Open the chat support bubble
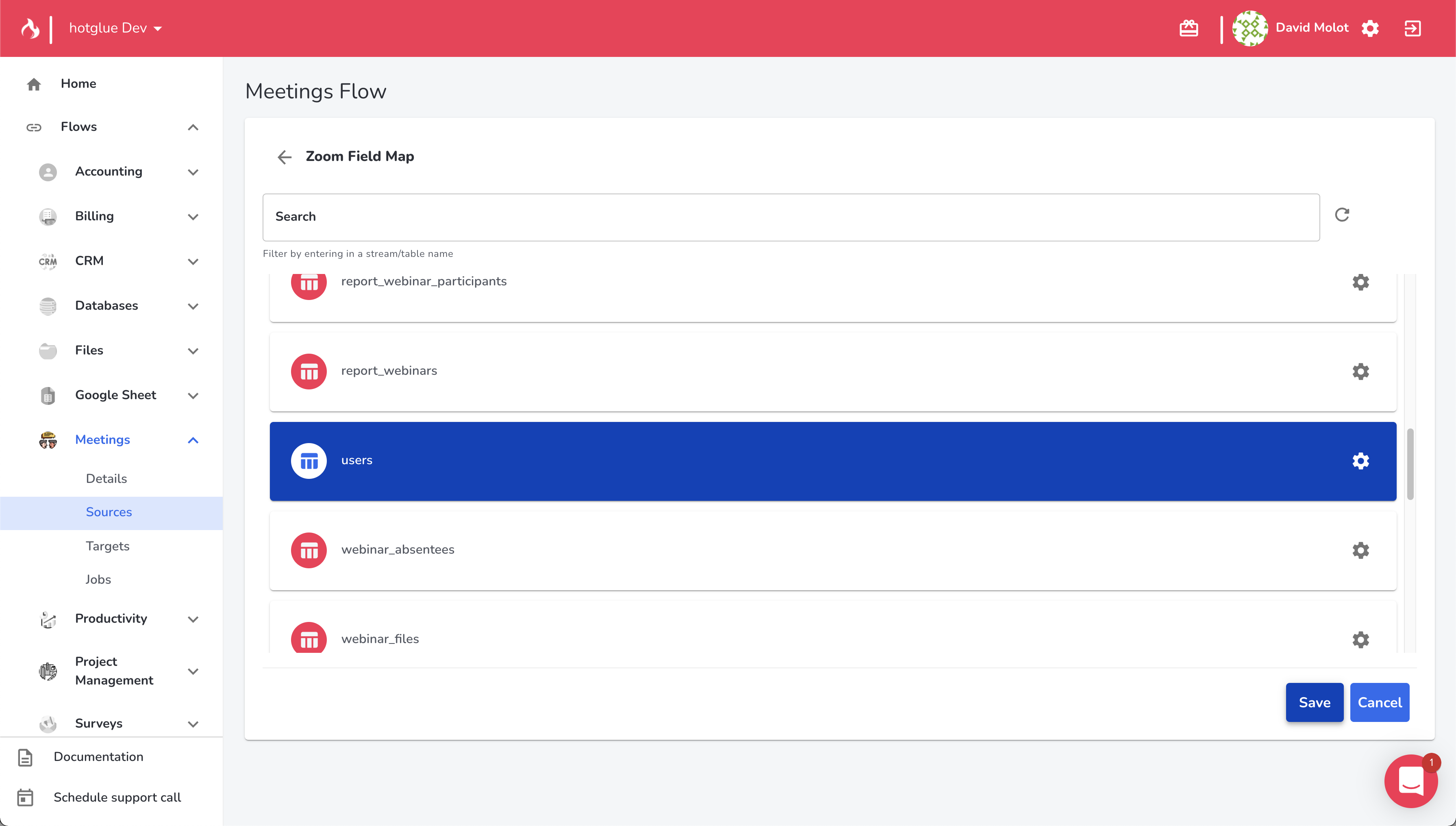This screenshot has width=1456, height=826. click(1410, 780)
